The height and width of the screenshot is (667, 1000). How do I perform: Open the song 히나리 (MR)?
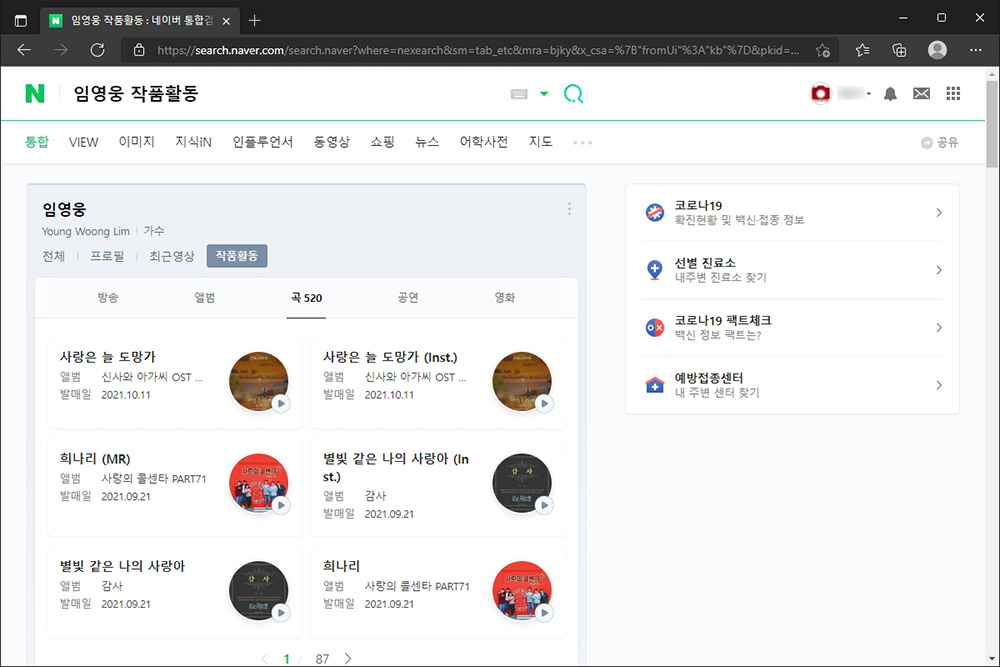[95, 458]
